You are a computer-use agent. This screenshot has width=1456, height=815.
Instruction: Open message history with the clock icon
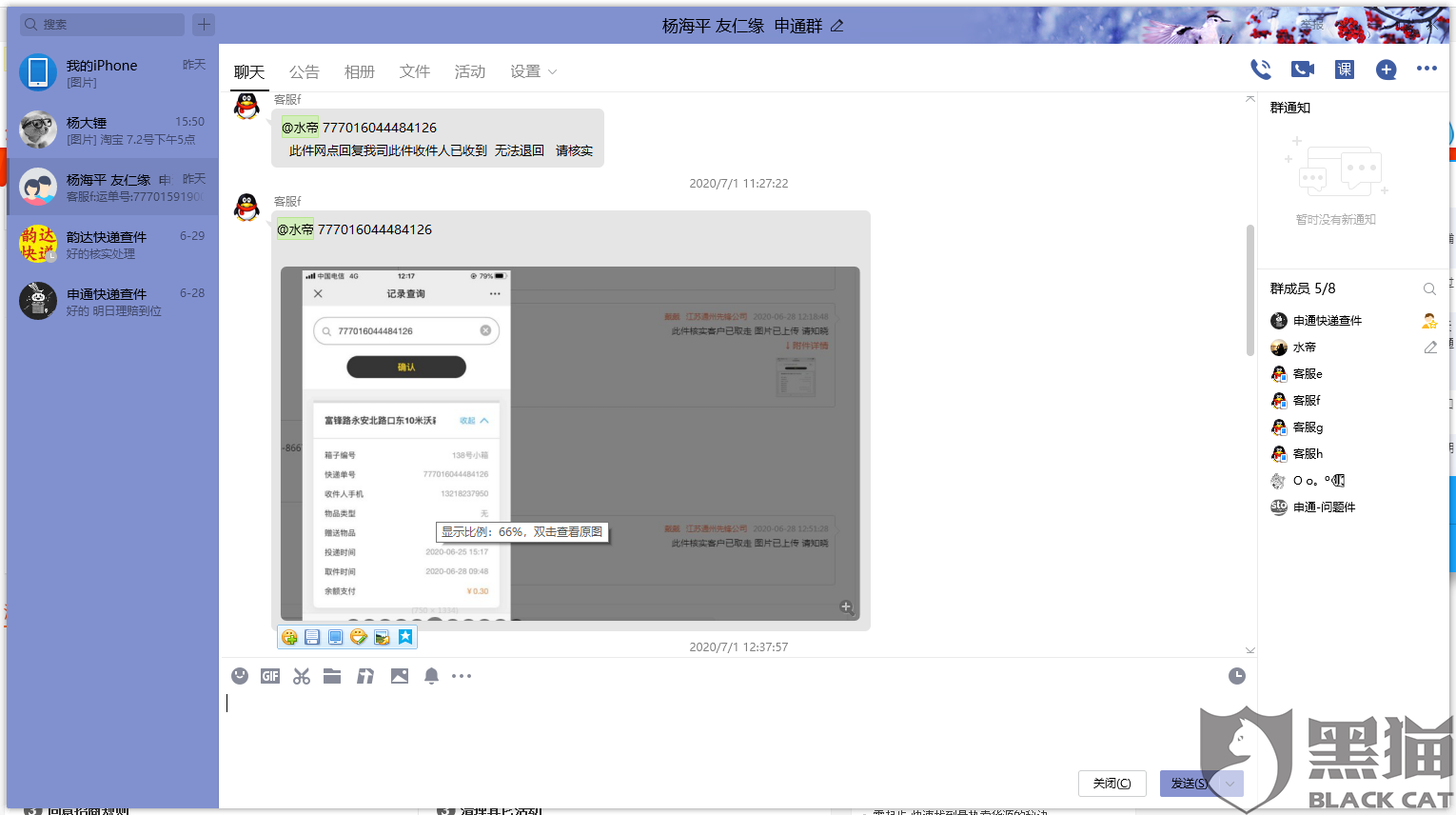(1235, 676)
